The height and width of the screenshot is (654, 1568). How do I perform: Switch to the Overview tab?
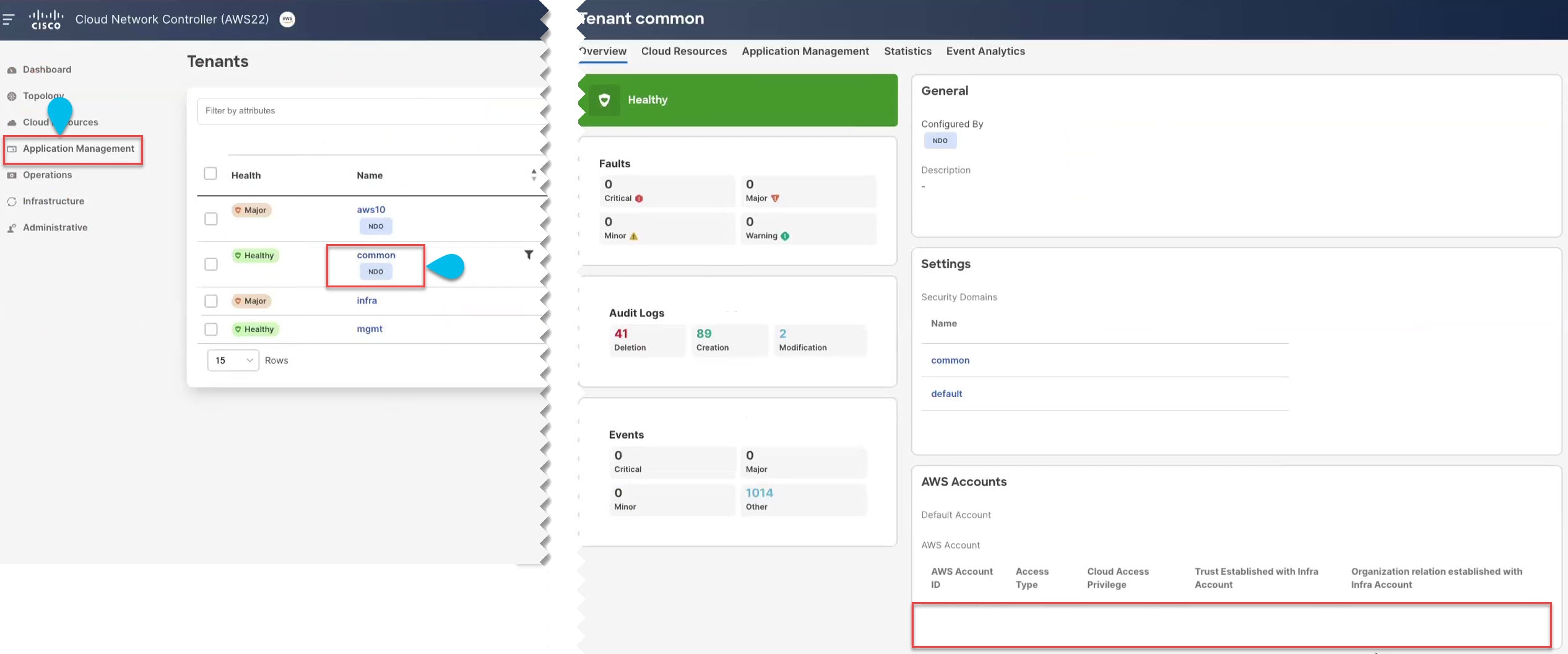tap(603, 51)
